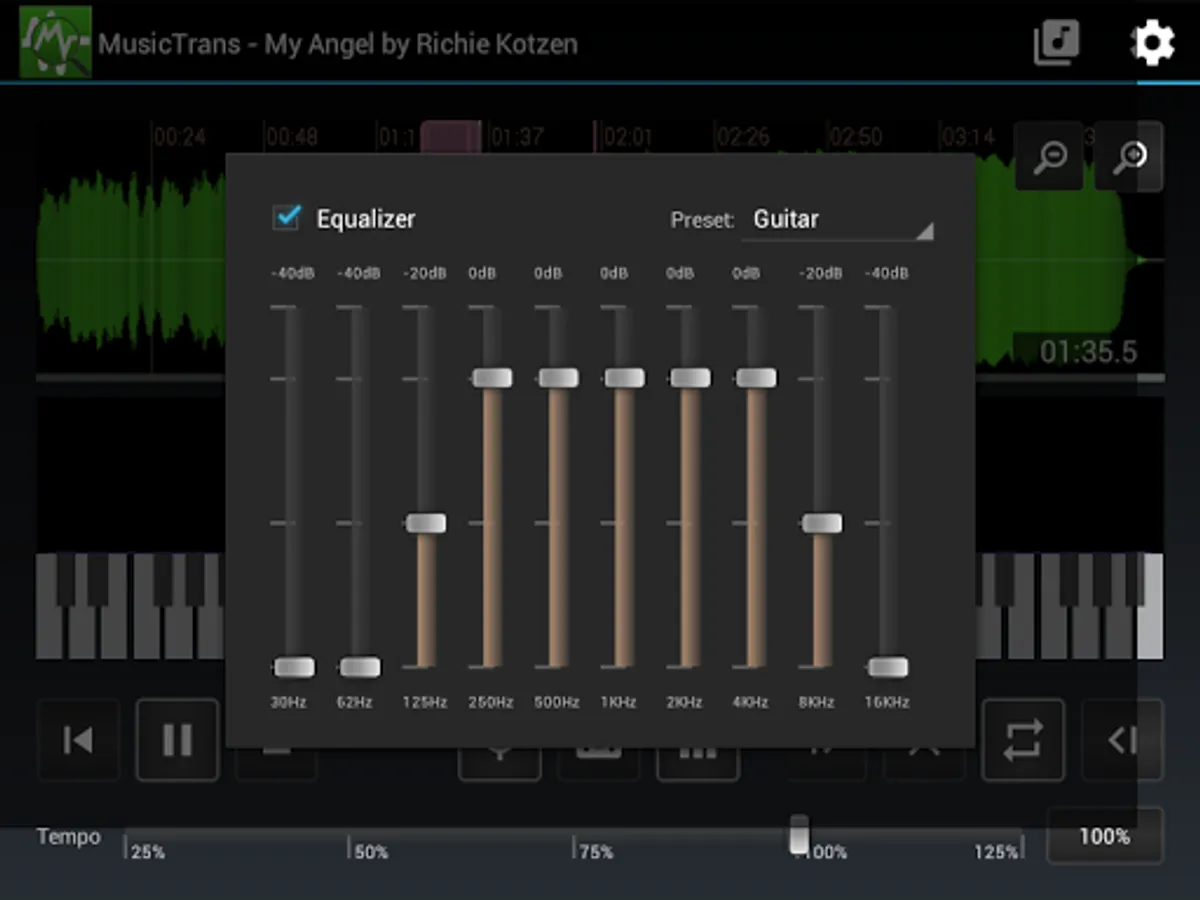1200x900 pixels.
Task: Open the Preset dropdown showing Guitar
Action: pos(838,220)
